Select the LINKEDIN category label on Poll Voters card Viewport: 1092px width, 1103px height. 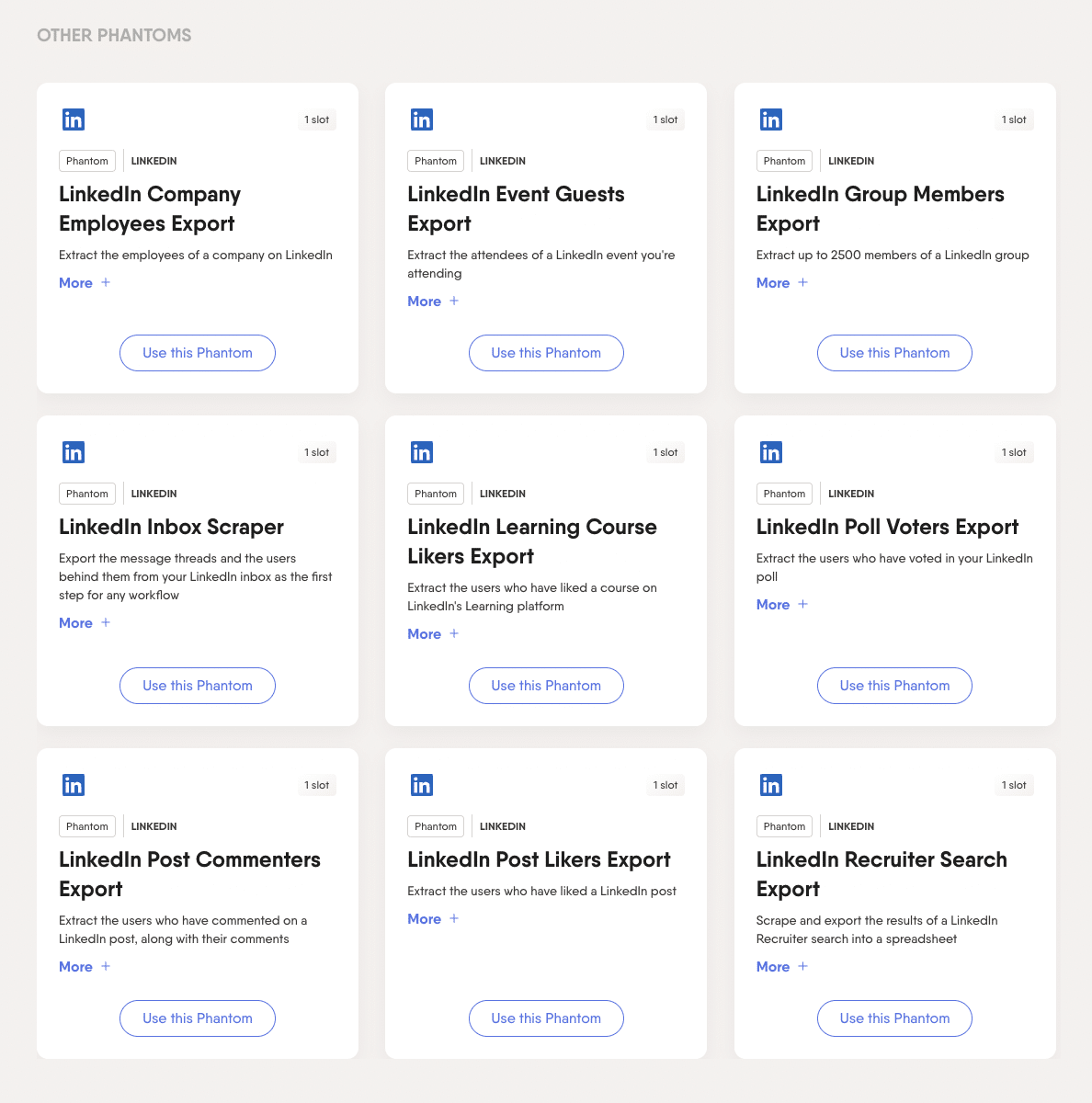coord(850,493)
